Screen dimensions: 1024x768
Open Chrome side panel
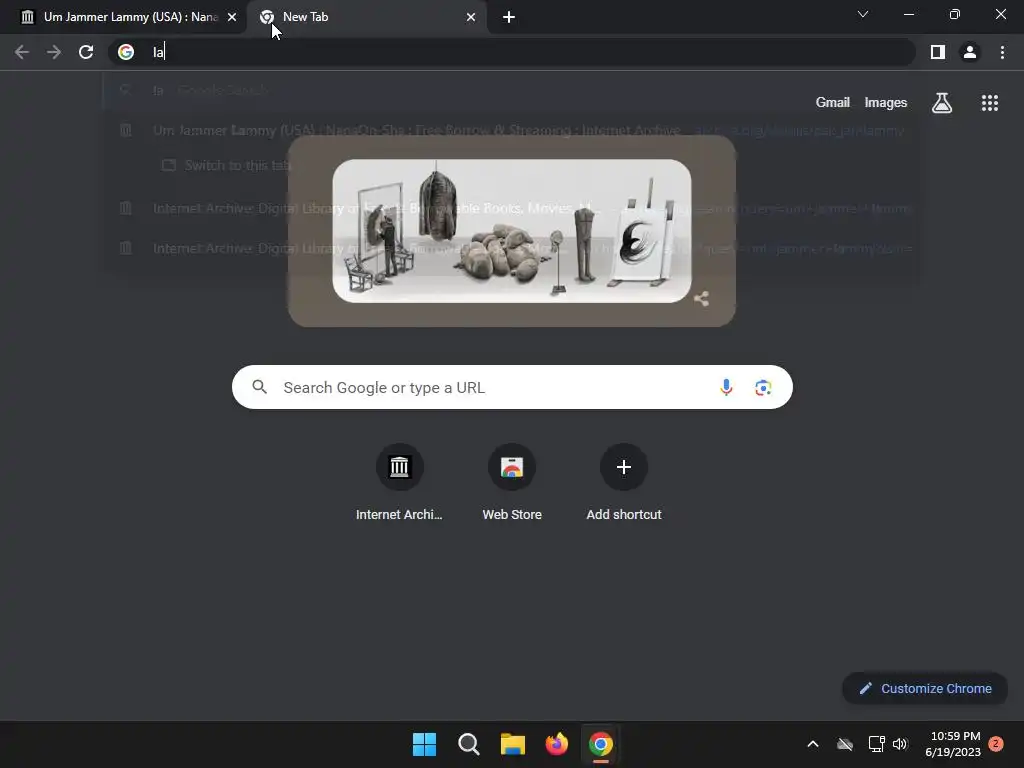[938, 52]
